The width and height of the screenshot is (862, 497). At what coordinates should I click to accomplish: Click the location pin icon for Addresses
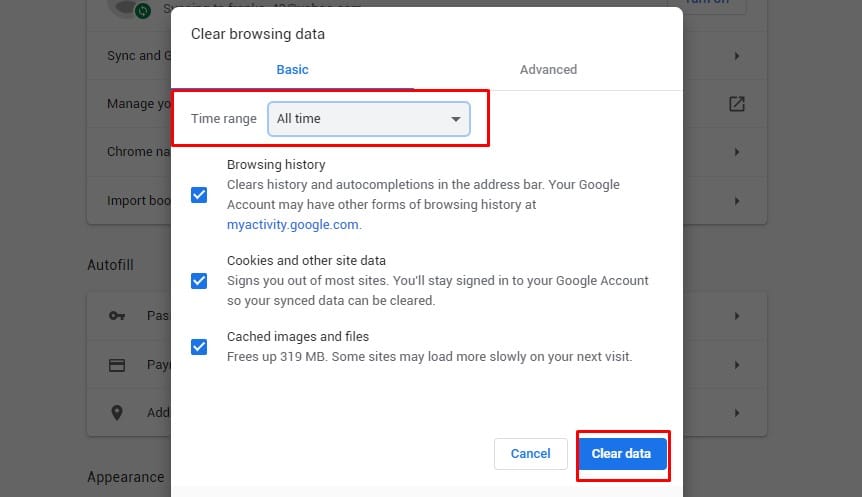coord(117,412)
